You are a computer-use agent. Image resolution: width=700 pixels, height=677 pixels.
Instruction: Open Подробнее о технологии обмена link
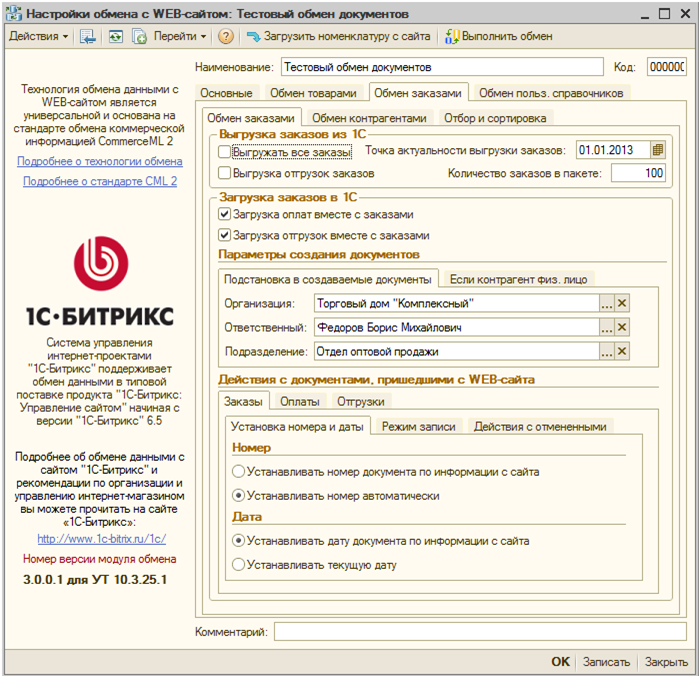tap(100, 161)
